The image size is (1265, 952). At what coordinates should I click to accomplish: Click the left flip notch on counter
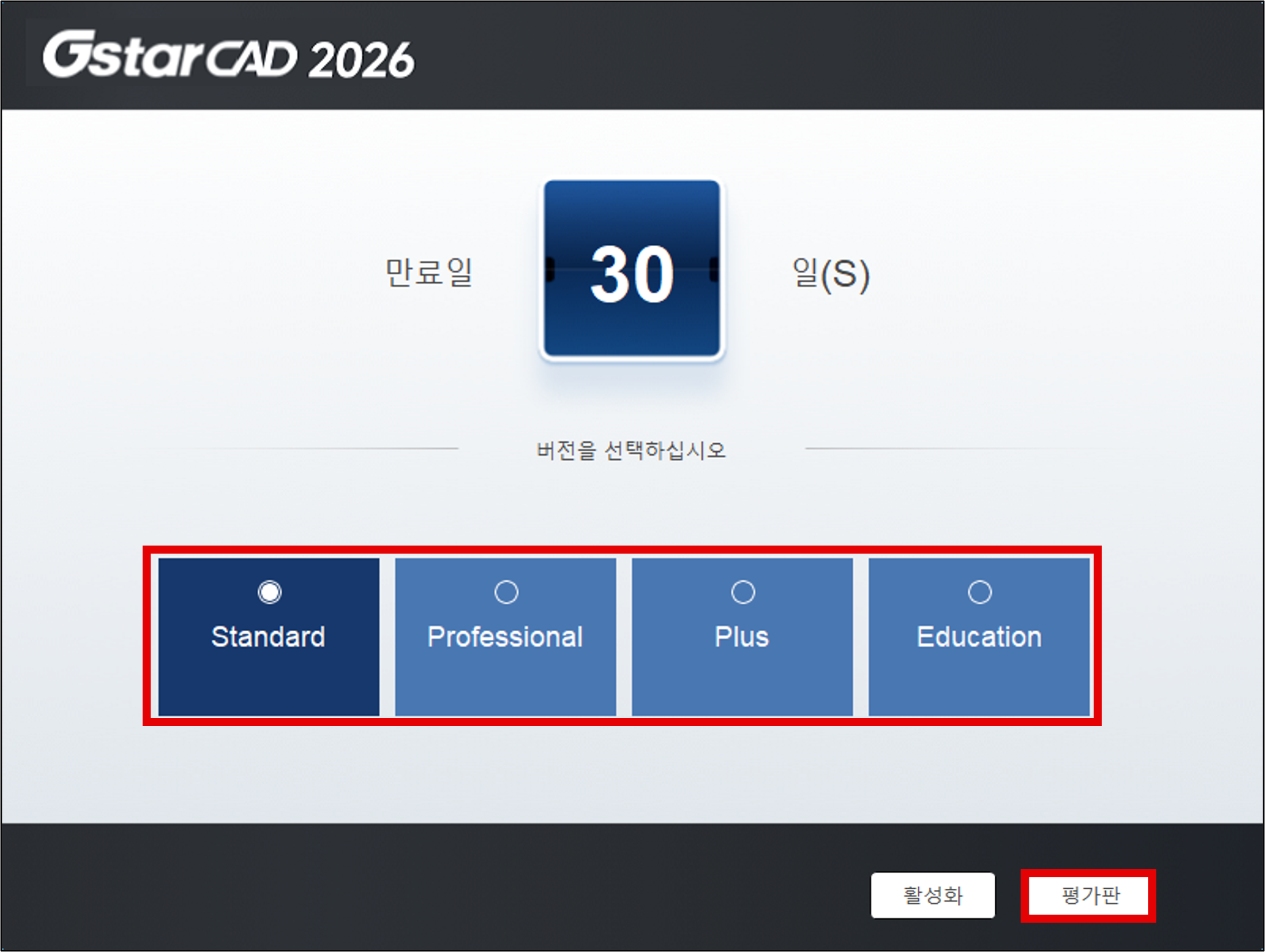[x=550, y=270]
